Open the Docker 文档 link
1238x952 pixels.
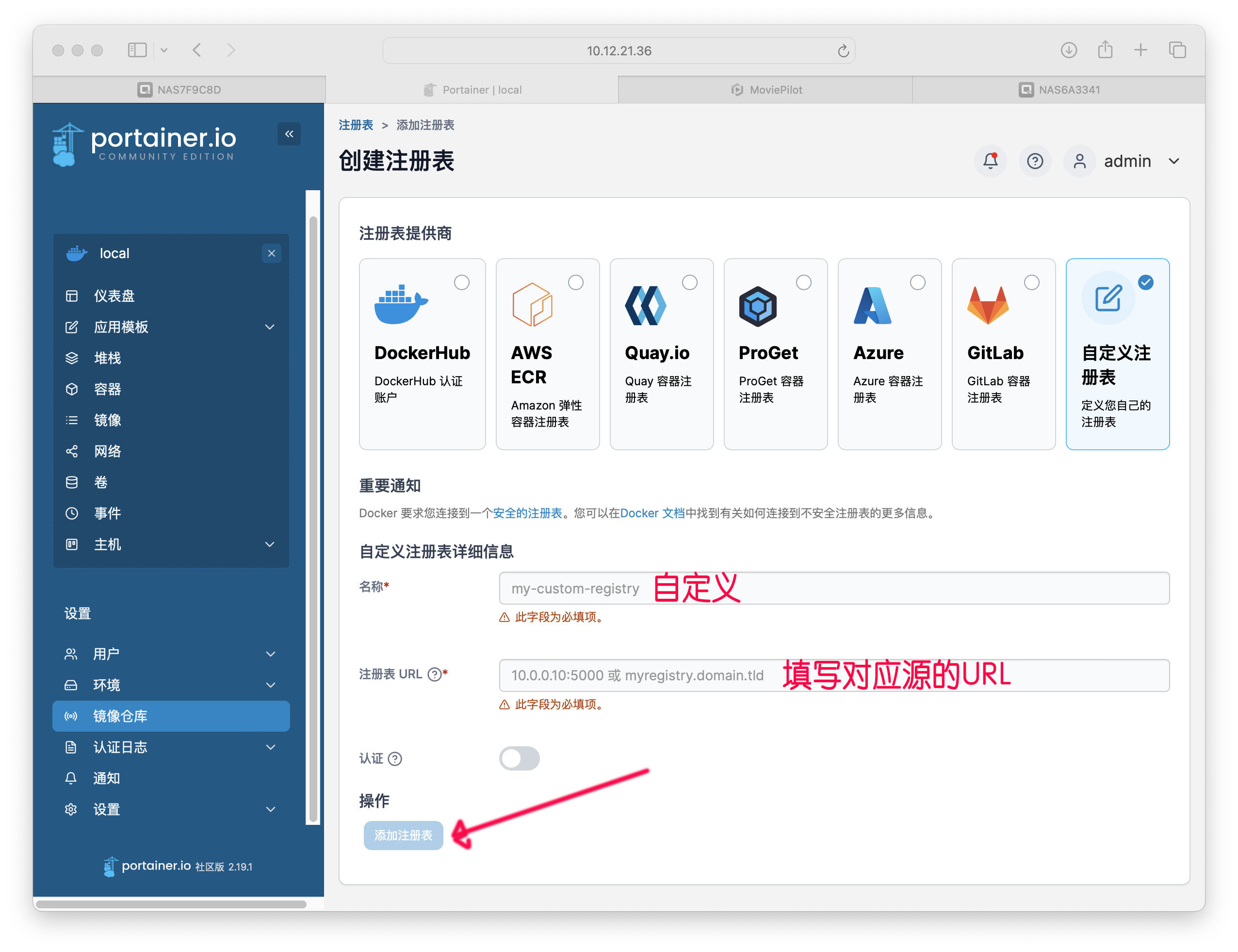pos(652,513)
